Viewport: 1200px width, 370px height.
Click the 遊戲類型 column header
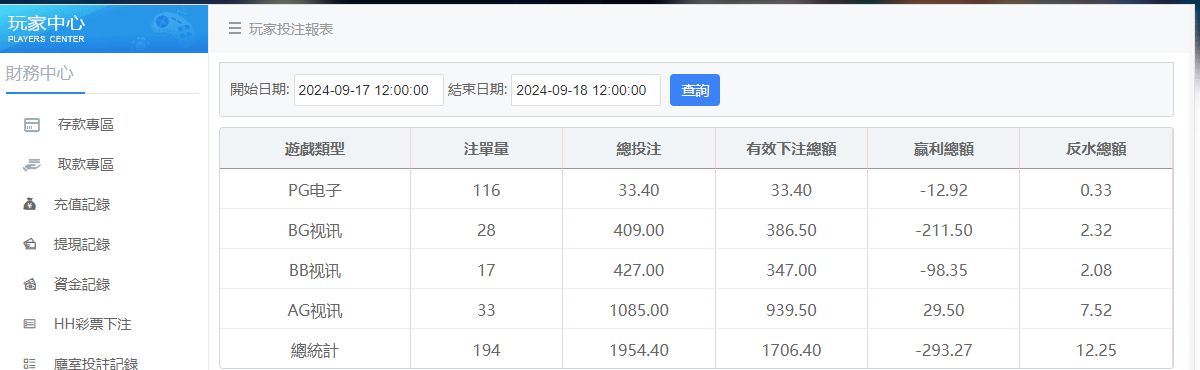tap(315, 149)
